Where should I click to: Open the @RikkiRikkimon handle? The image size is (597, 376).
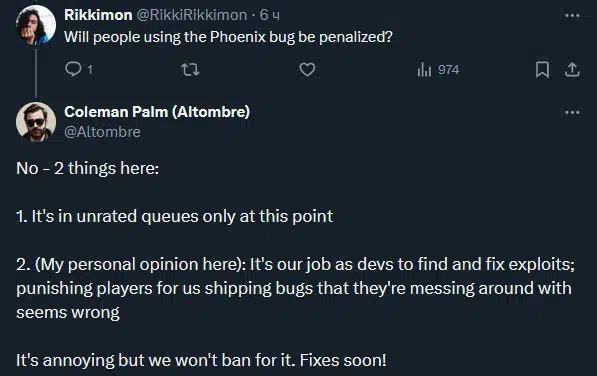click(x=192, y=15)
